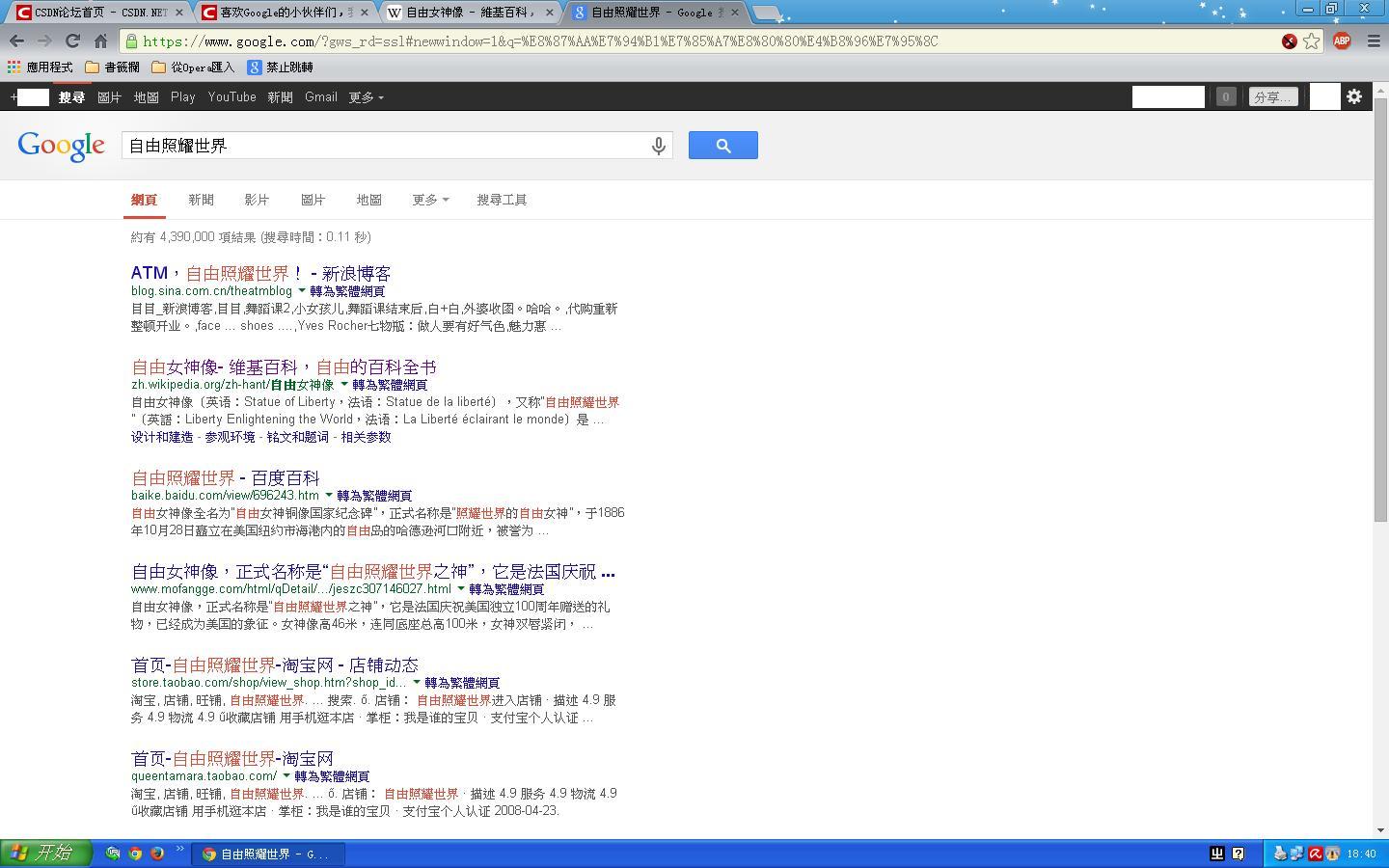This screenshot has height=868, width=1389.
Task: Open YouTube in the black Google bar
Action: tap(231, 97)
